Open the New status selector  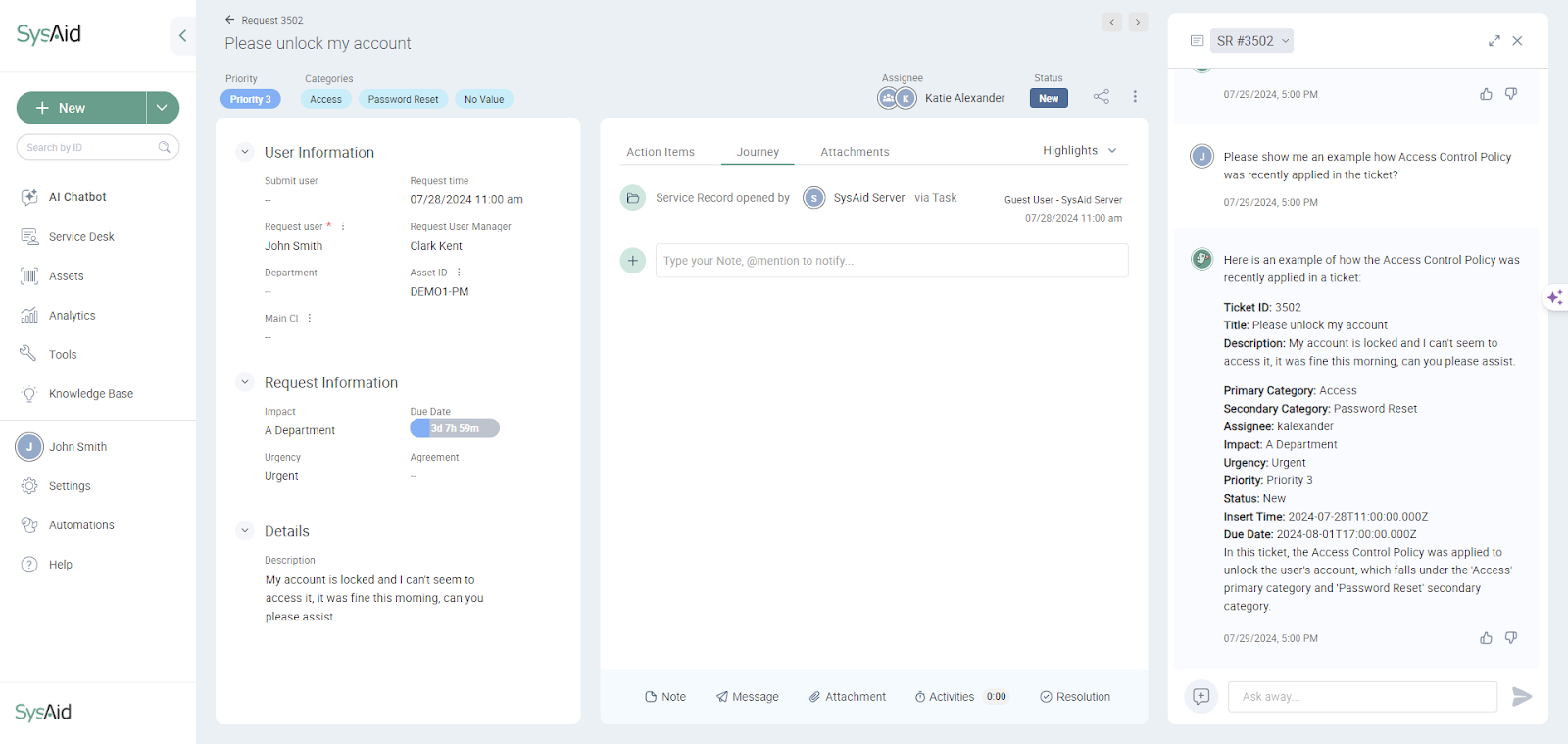(1049, 98)
